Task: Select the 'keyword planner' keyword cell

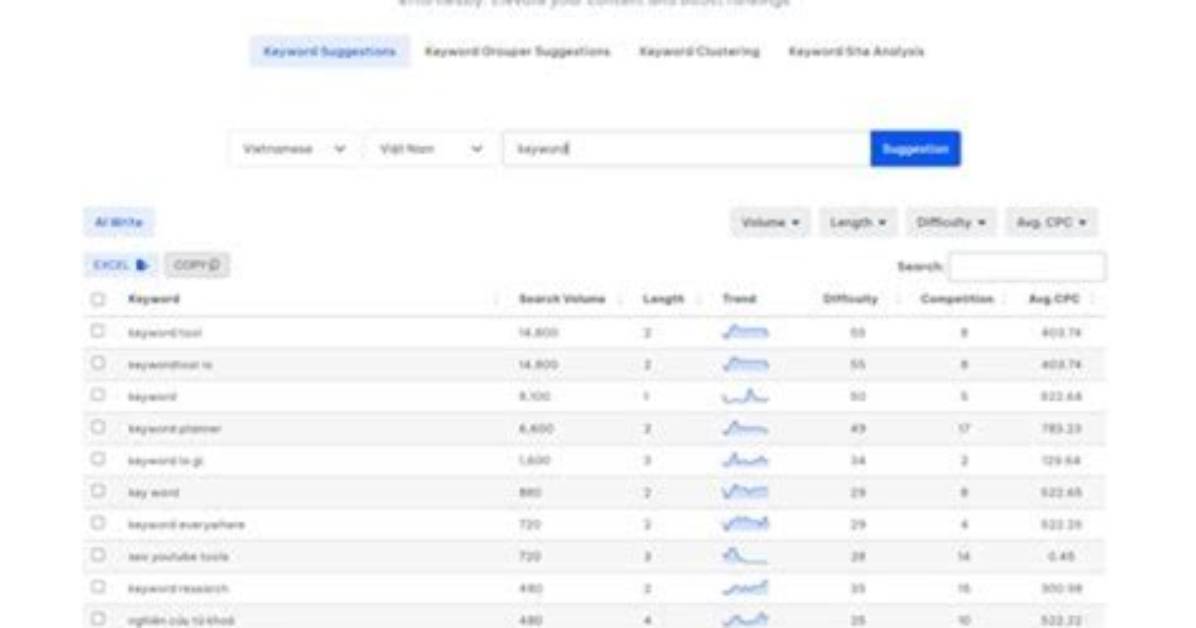Action: 175,429
